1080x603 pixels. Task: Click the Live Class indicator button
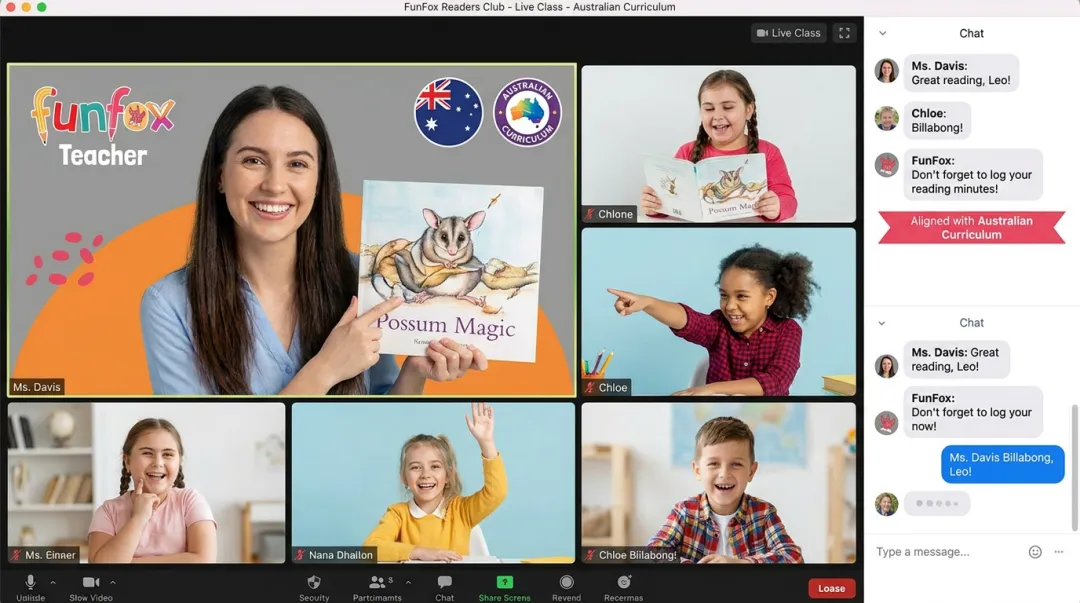point(789,33)
